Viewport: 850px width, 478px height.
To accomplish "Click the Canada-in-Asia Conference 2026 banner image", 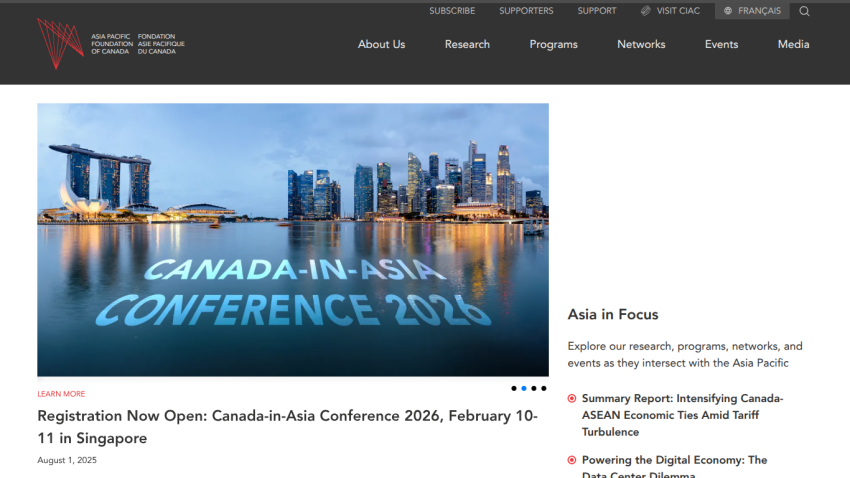I will 293,240.
